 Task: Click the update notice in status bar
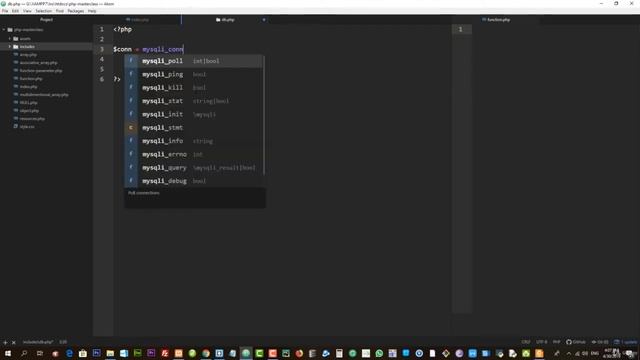coord(626,342)
